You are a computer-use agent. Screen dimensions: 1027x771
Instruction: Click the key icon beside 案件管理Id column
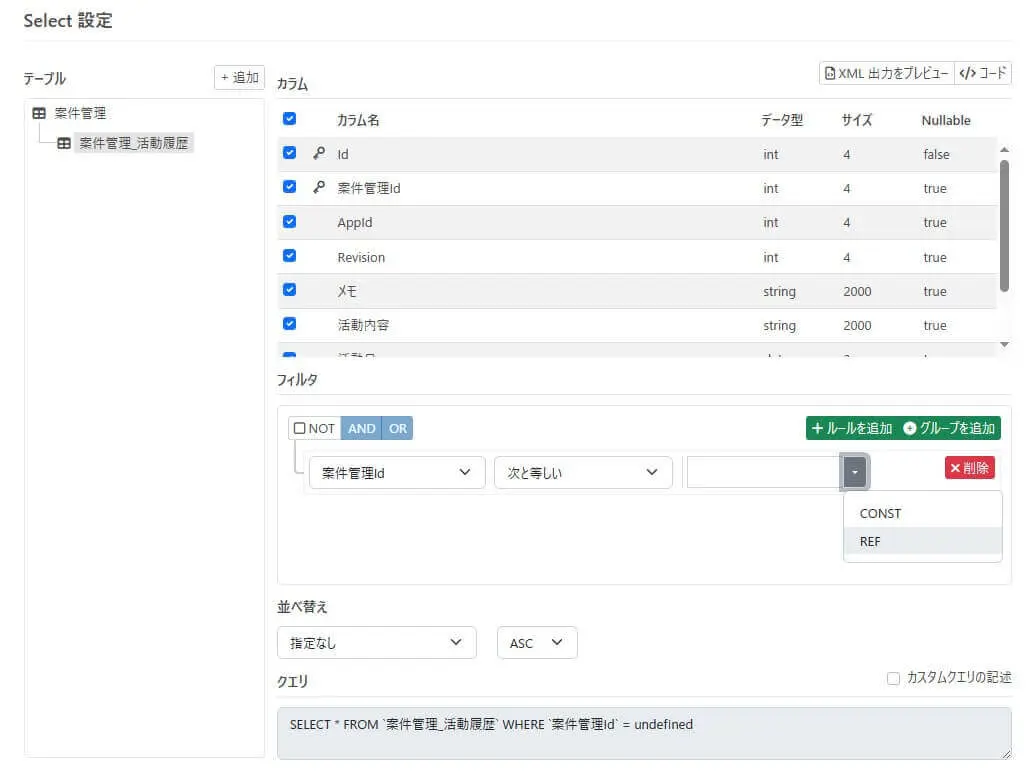(319, 187)
